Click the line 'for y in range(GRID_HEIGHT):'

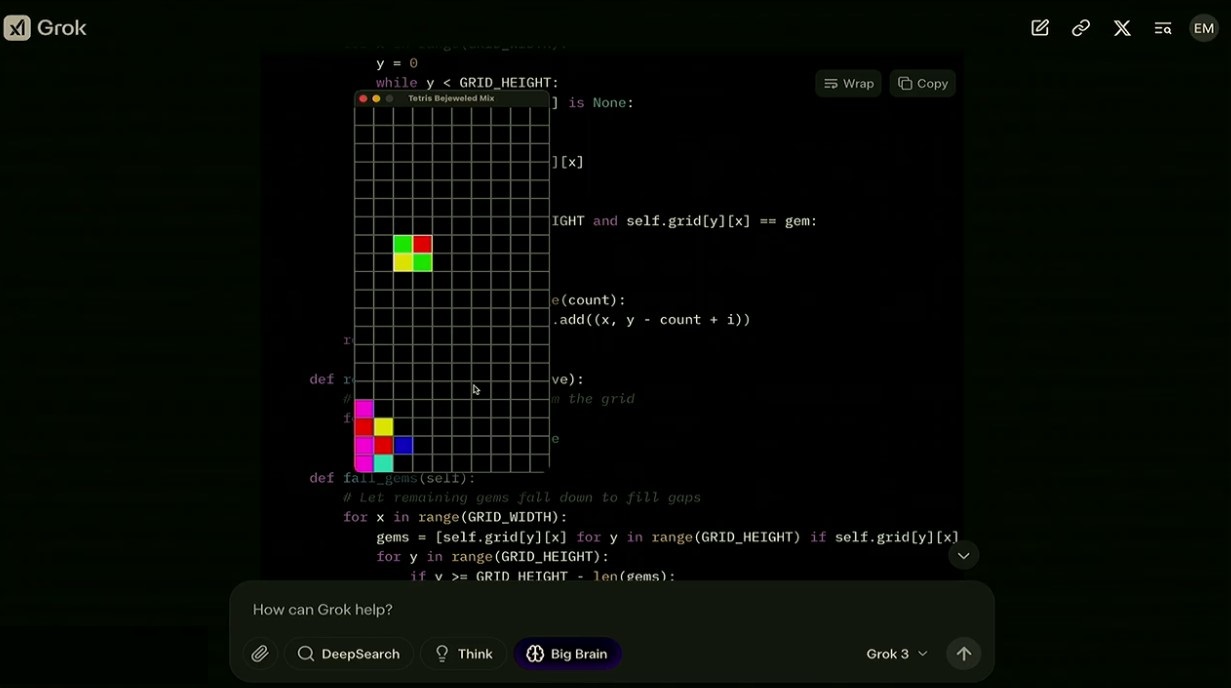click(x=492, y=556)
